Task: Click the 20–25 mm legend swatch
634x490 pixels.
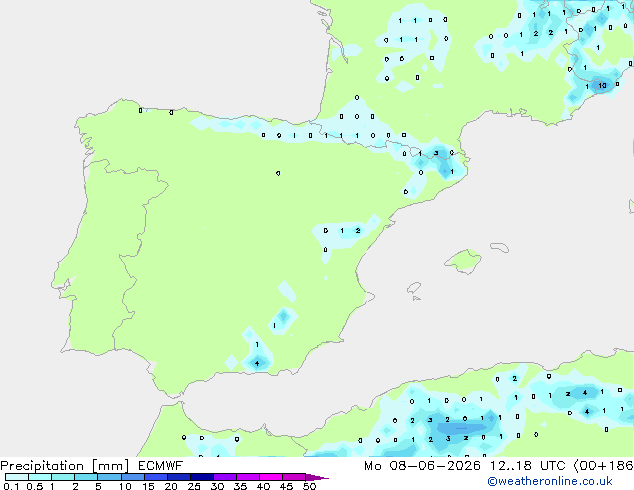Action: pos(178,477)
